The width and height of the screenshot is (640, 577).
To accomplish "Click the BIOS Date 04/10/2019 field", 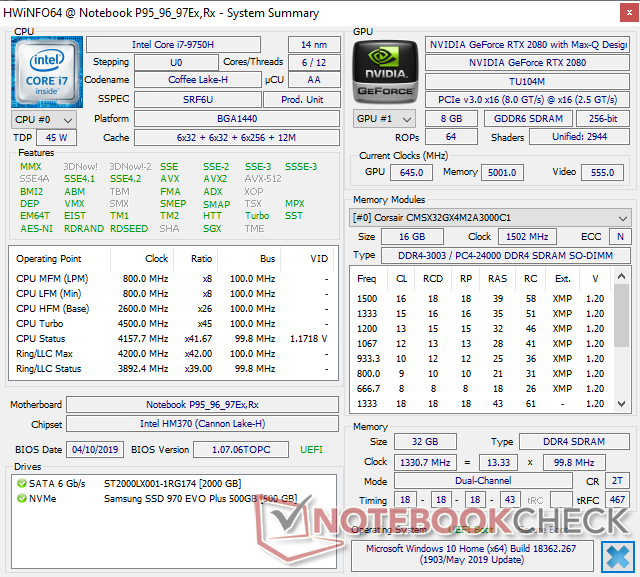I will pyautogui.click(x=95, y=450).
